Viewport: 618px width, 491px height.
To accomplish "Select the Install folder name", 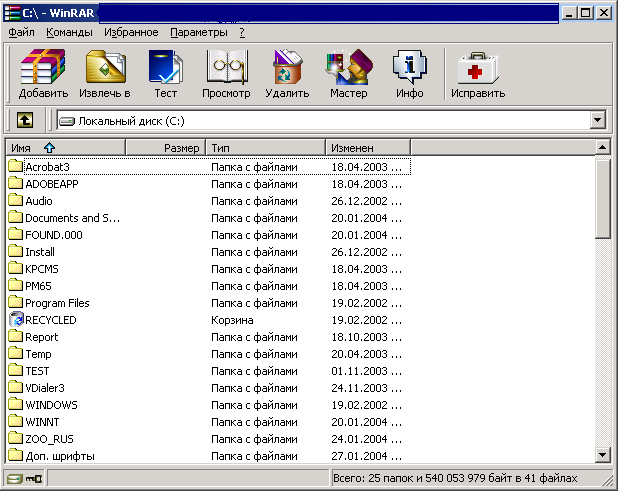I will (40, 252).
